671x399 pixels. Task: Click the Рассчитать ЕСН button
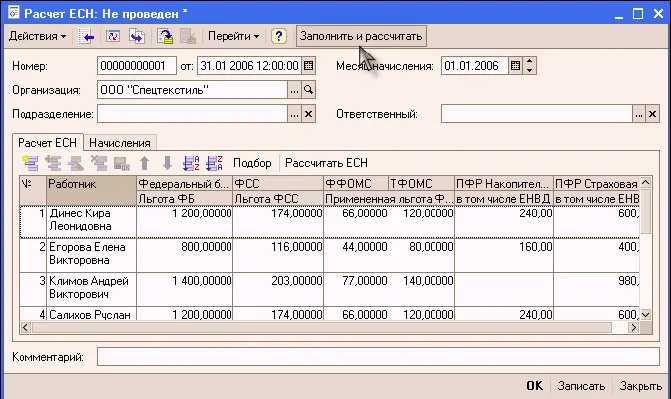pyautogui.click(x=326, y=163)
